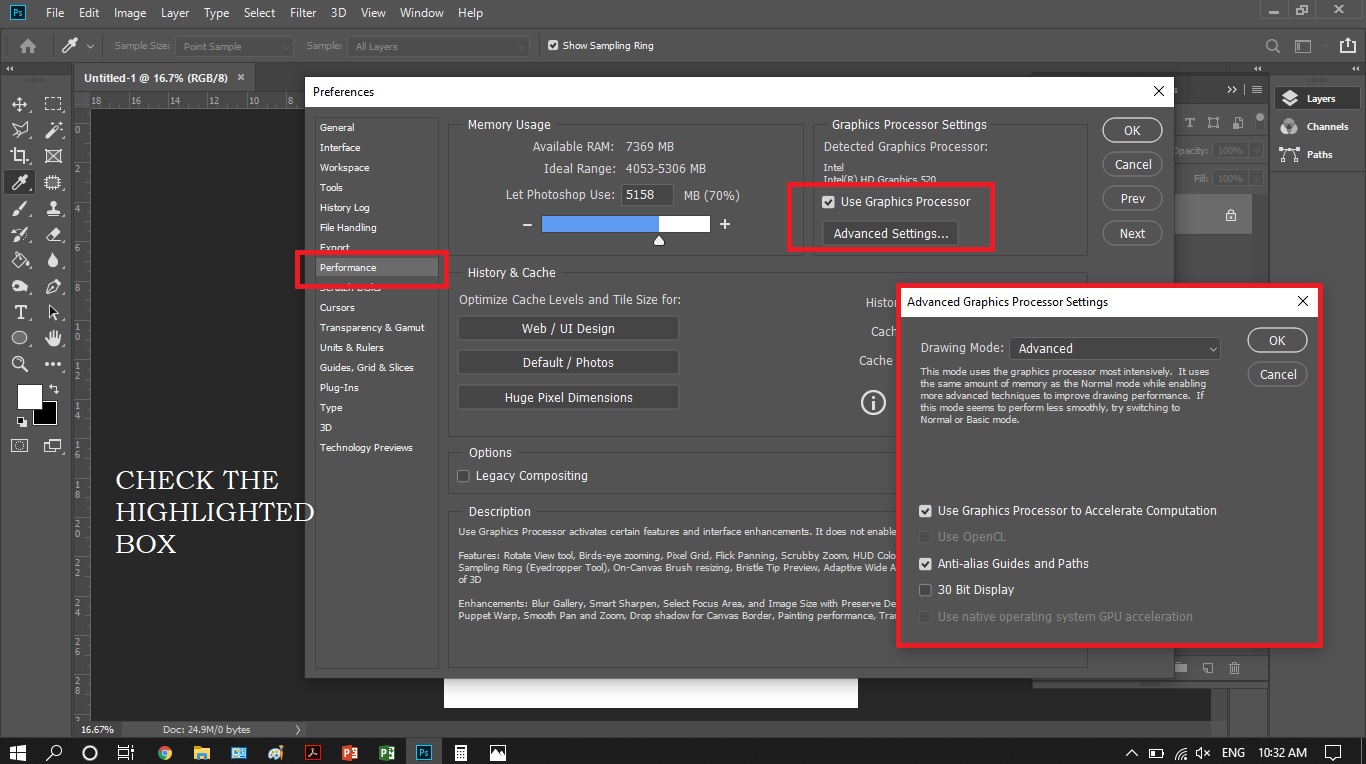Select Interface in Preferences category list
Screen dimensions: 1366x764
340,148
